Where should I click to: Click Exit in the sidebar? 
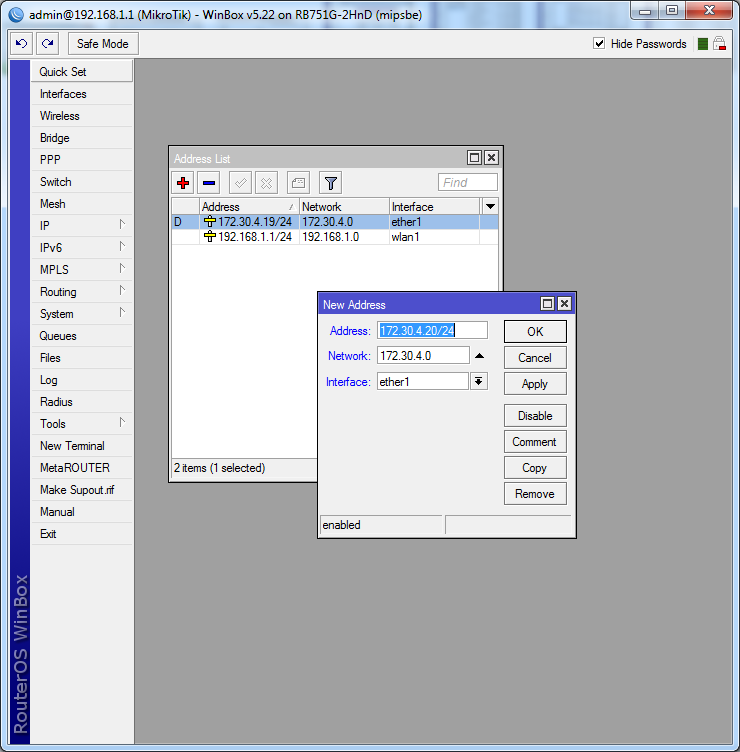tap(82, 534)
